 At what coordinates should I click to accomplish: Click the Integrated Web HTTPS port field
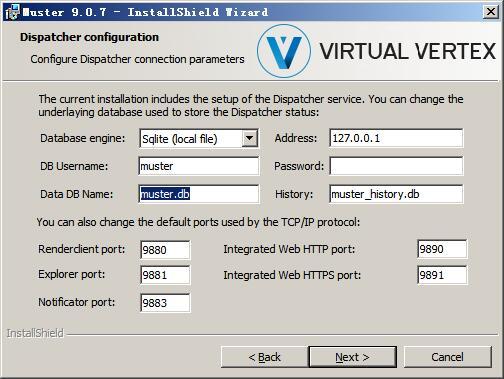(x=442, y=275)
